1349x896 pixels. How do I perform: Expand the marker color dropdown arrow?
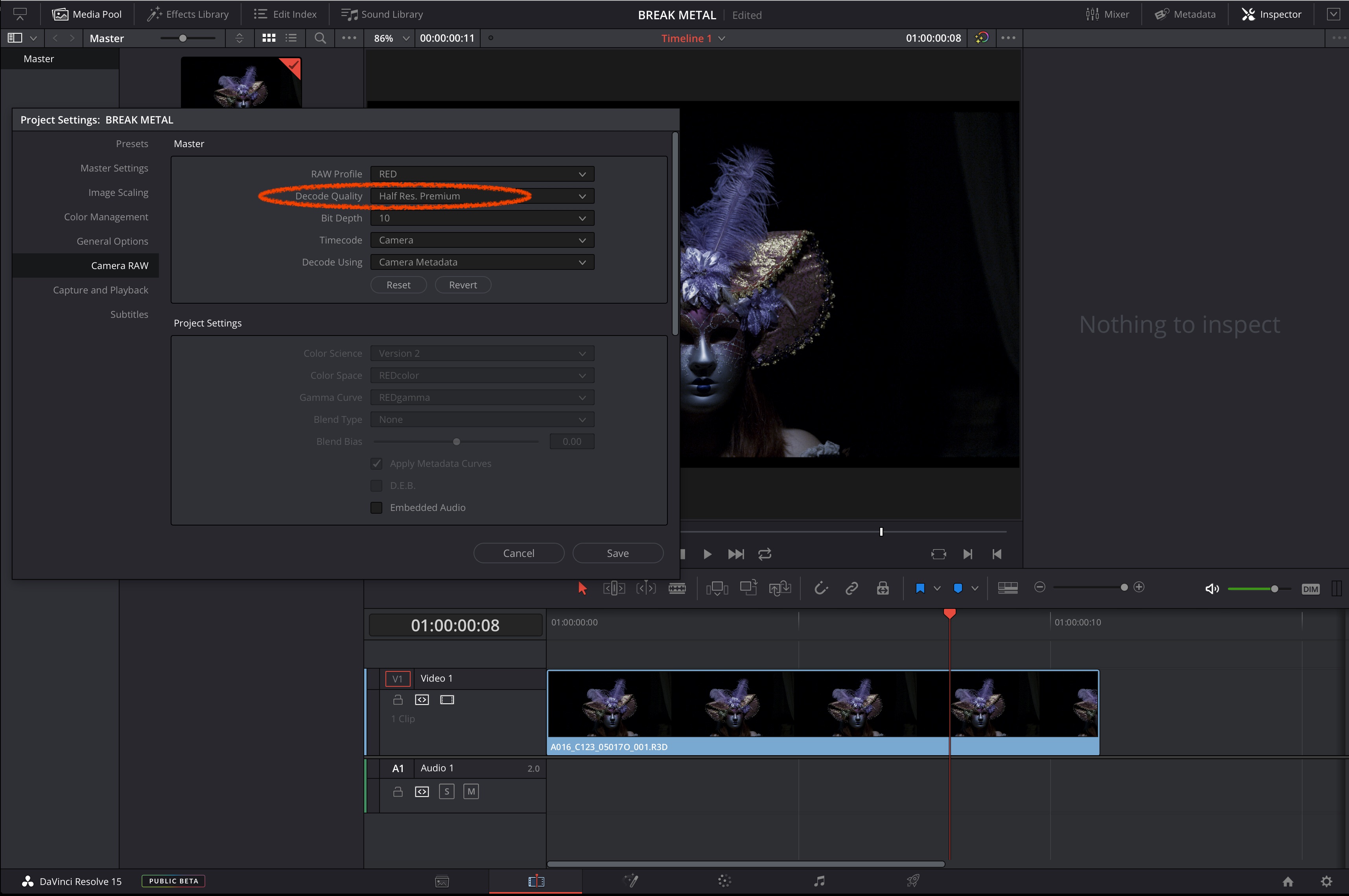click(x=975, y=588)
